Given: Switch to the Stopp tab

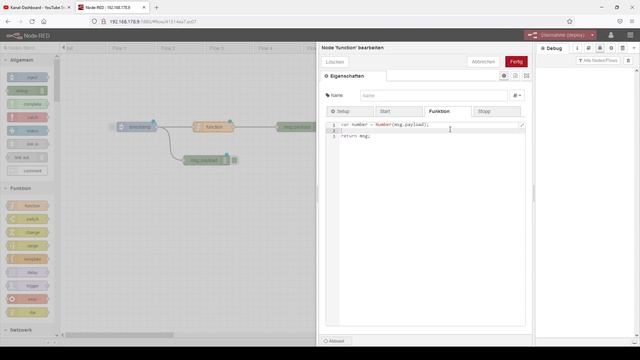Looking at the screenshot, I should pyautogui.click(x=497, y=111).
